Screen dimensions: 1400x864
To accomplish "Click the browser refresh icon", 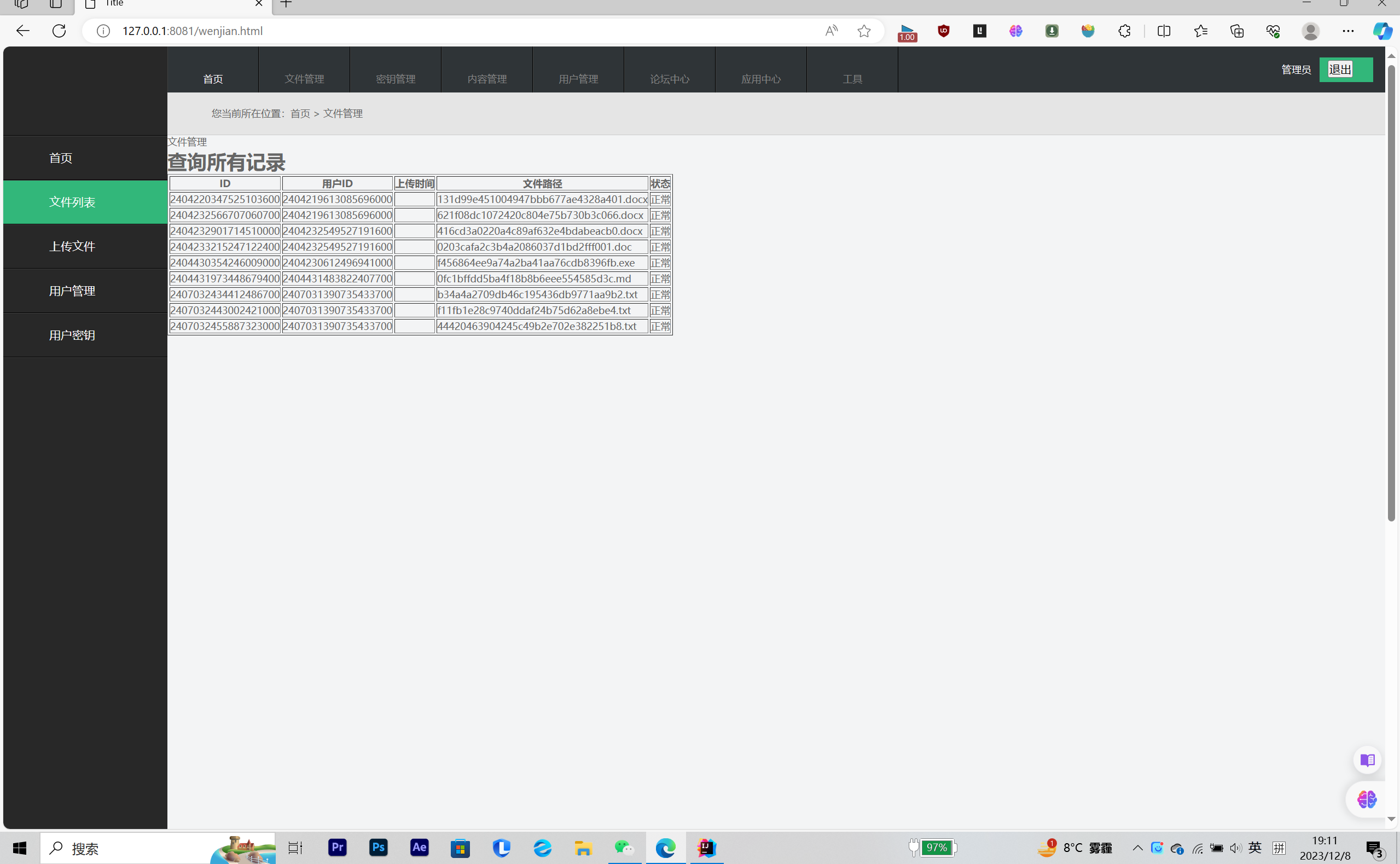I will (59, 31).
